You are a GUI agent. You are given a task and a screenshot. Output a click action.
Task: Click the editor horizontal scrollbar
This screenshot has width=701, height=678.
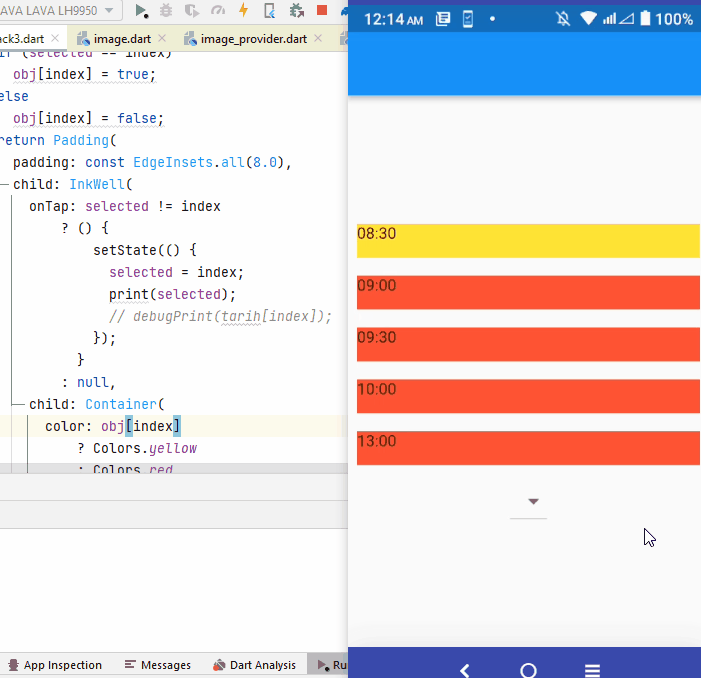[174, 468]
